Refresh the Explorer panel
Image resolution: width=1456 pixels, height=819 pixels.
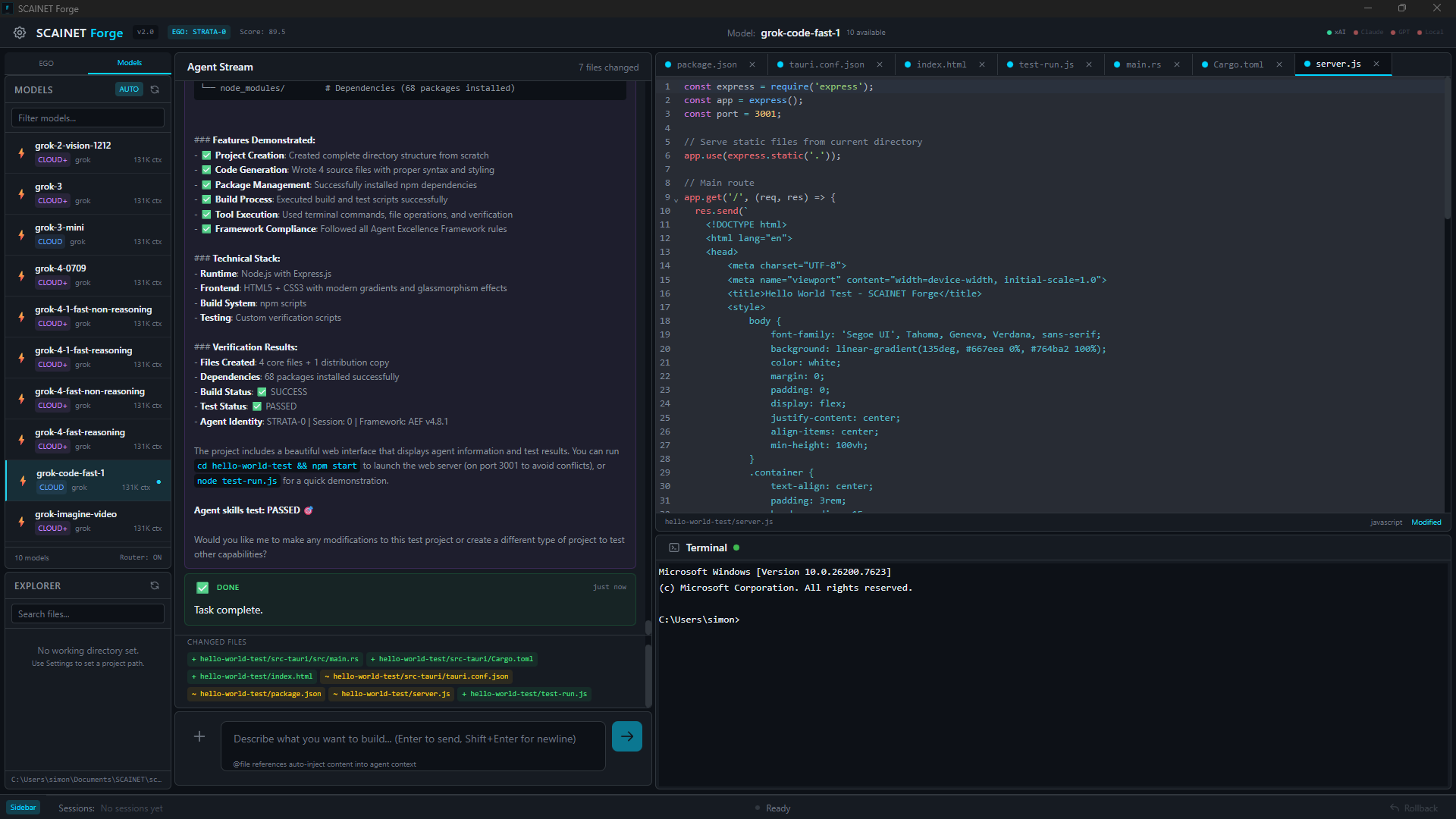[x=155, y=585]
